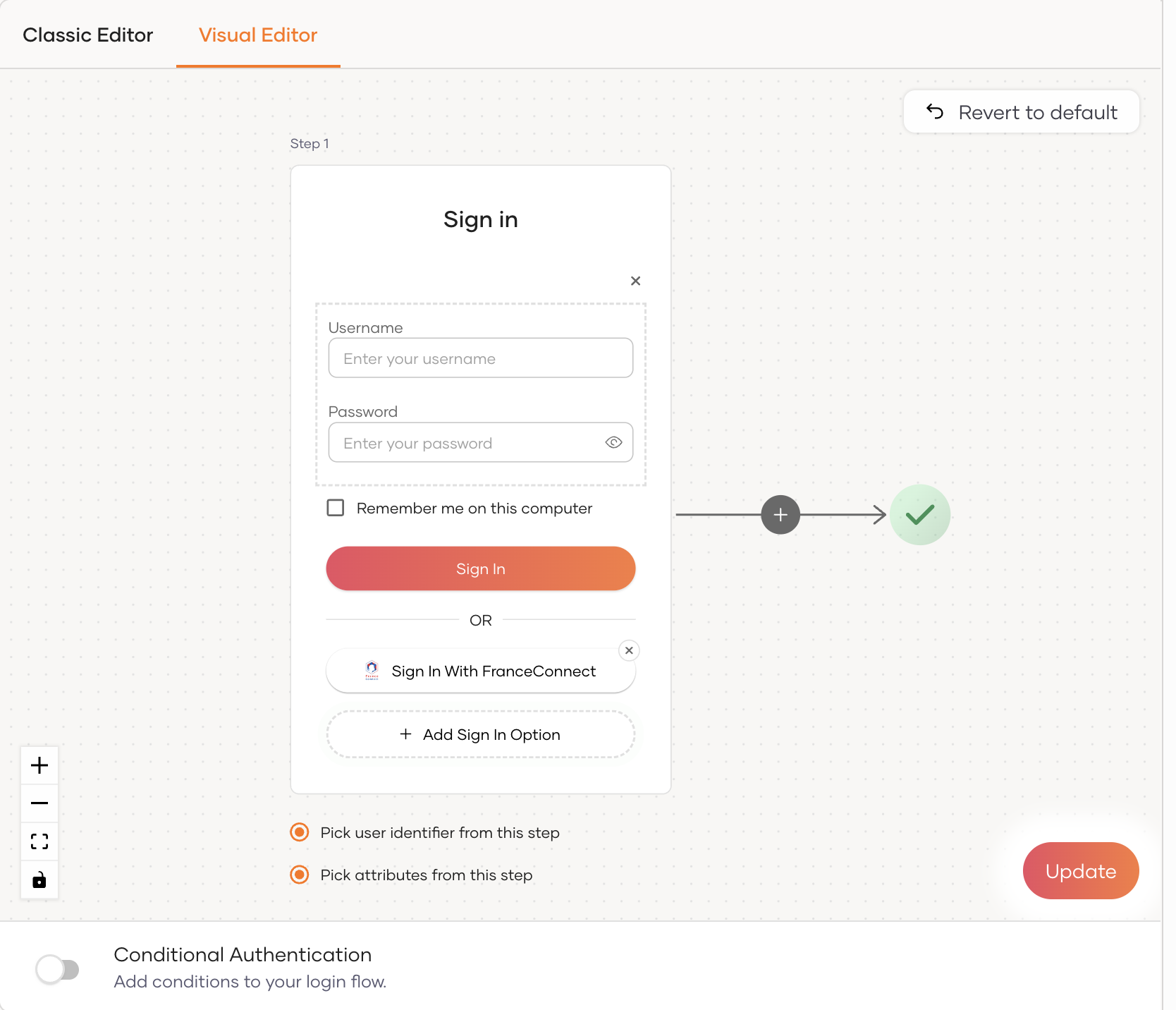Toggle the canvas lock icon
The height and width of the screenshot is (1010, 1176).
click(39, 880)
